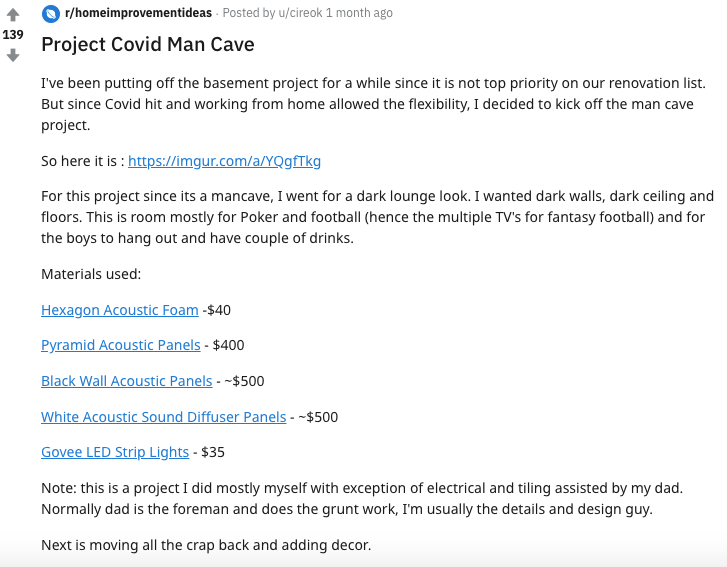Downvote the Project Covid Man Cave post
This screenshot has width=727, height=567.
tap(13, 55)
